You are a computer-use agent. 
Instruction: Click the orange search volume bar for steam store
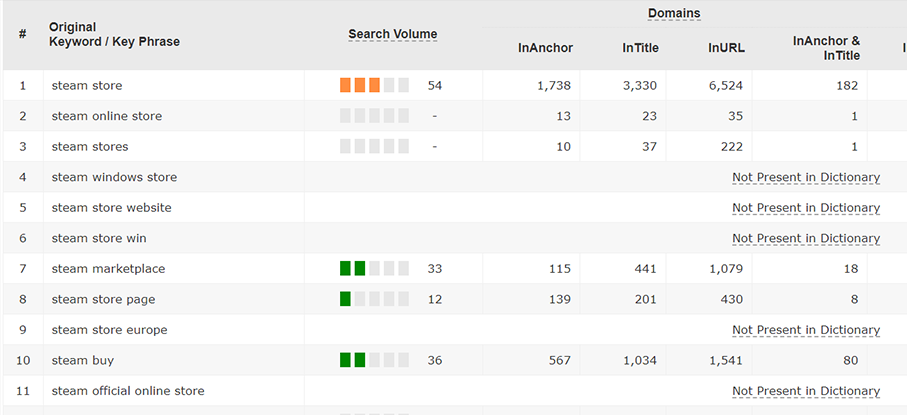(x=360, y=85)
